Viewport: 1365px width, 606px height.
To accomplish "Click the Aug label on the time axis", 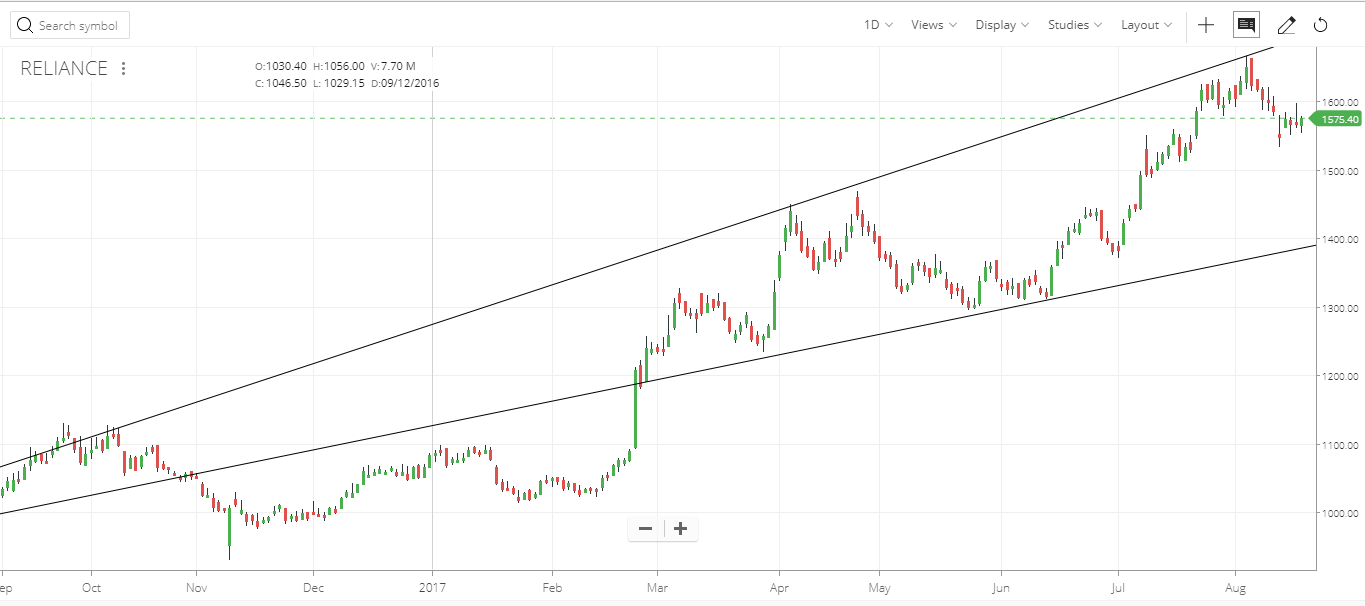I will tap(1234, 588).
